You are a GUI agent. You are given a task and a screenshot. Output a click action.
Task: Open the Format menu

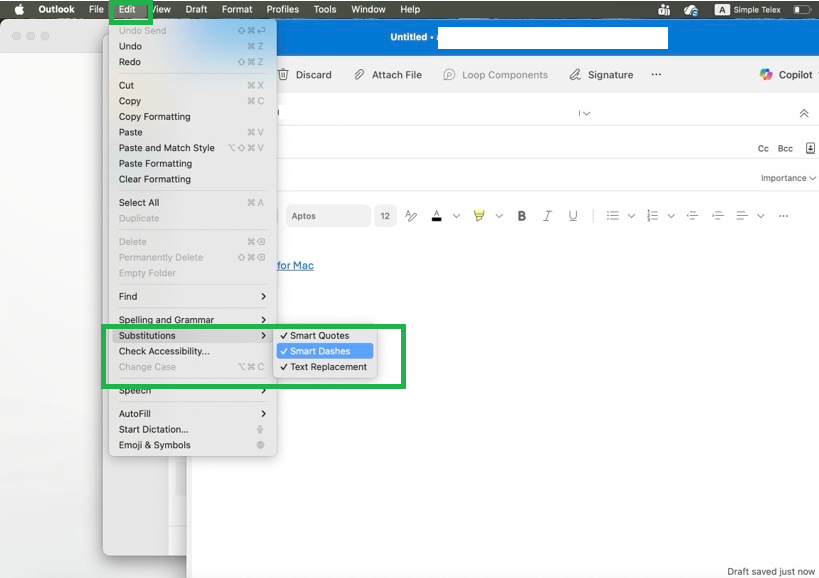[237, 9]
